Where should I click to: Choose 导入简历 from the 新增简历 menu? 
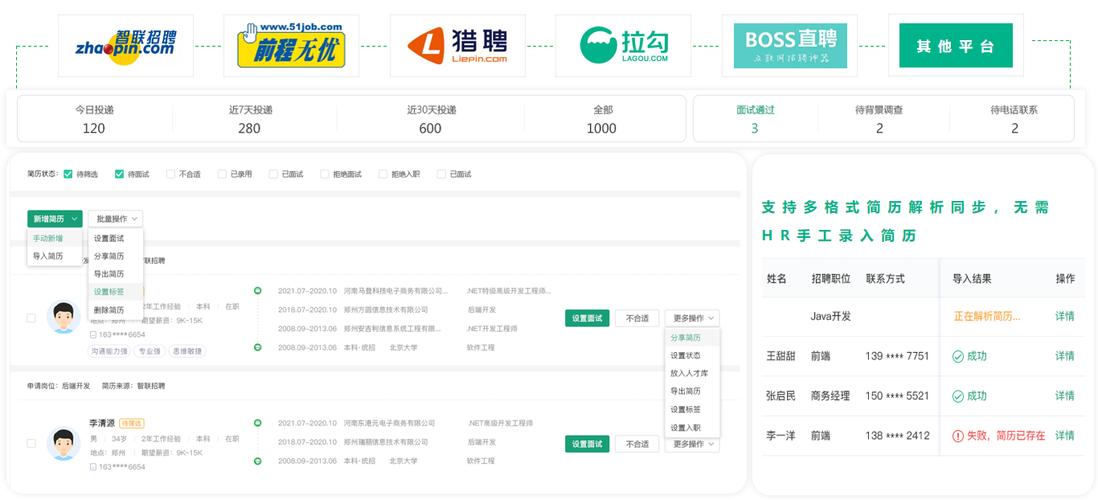(55, 256)
